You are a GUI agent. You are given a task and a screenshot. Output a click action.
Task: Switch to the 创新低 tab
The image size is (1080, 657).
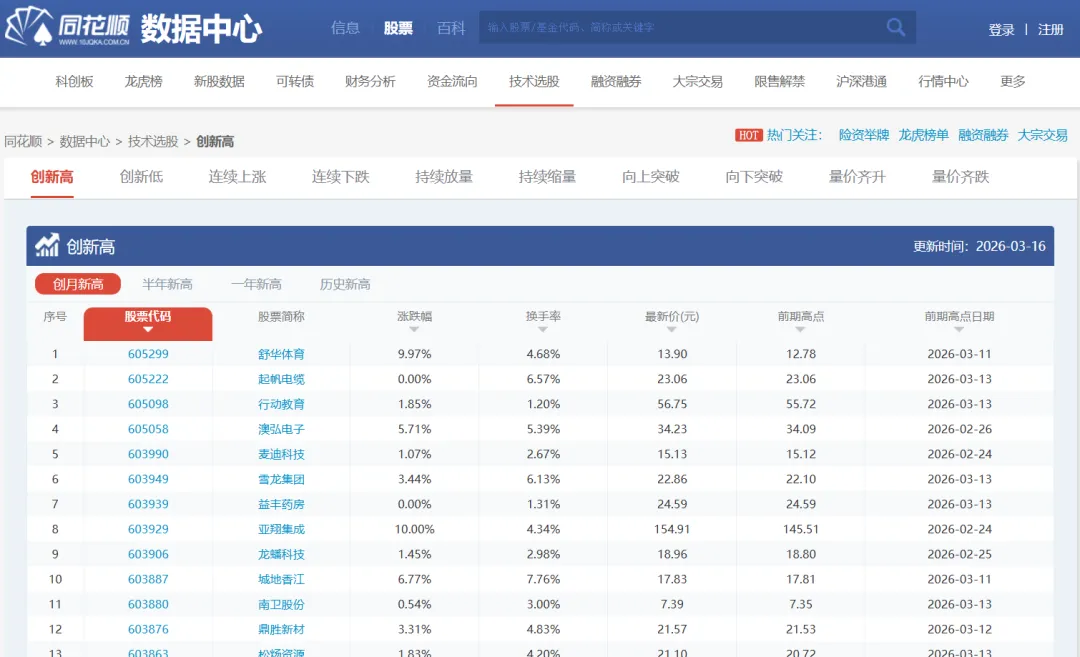tap(141, 177)
